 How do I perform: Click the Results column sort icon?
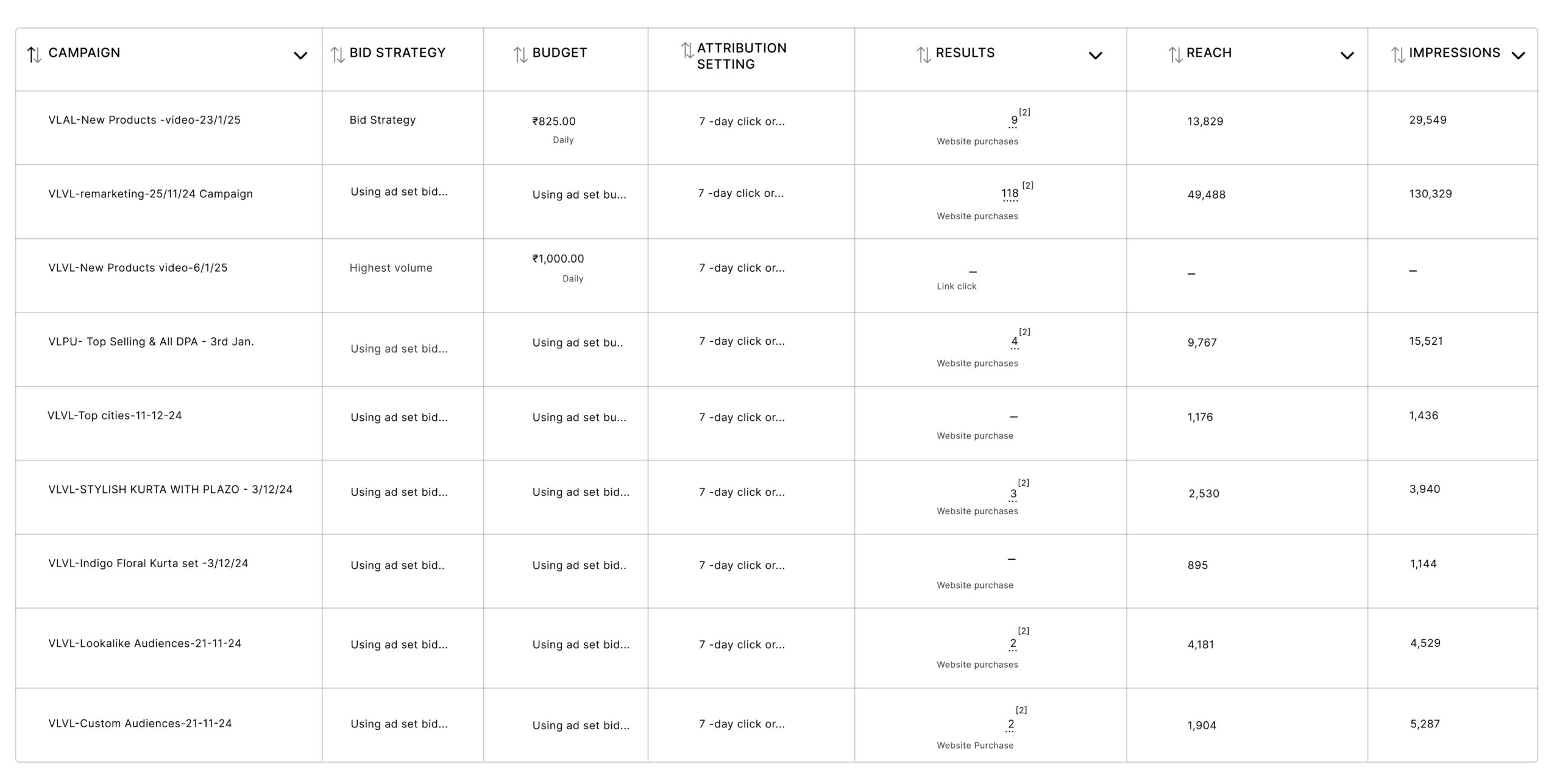[x=923, y=55]
